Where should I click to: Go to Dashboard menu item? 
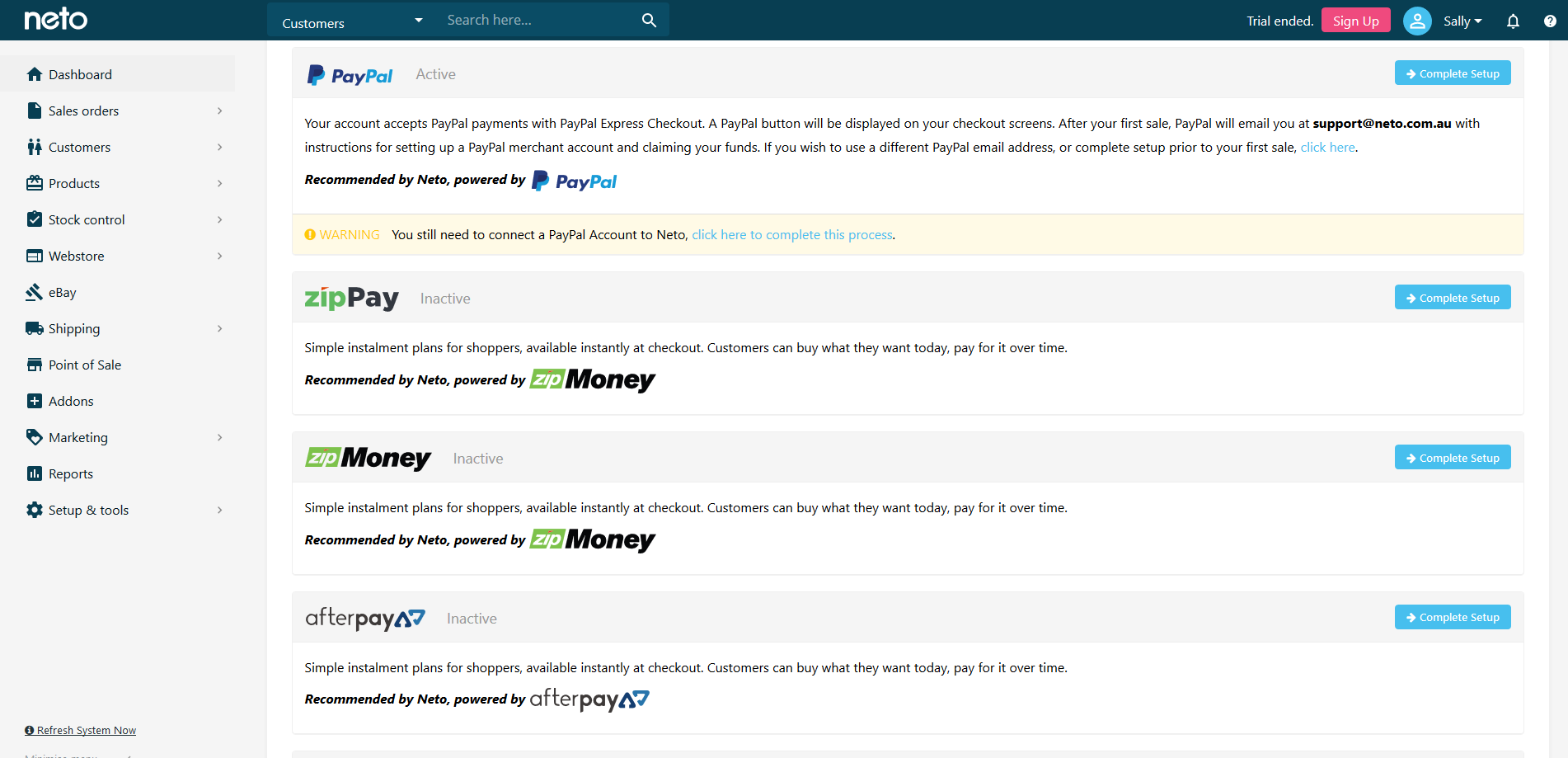(x=118, y=74)
